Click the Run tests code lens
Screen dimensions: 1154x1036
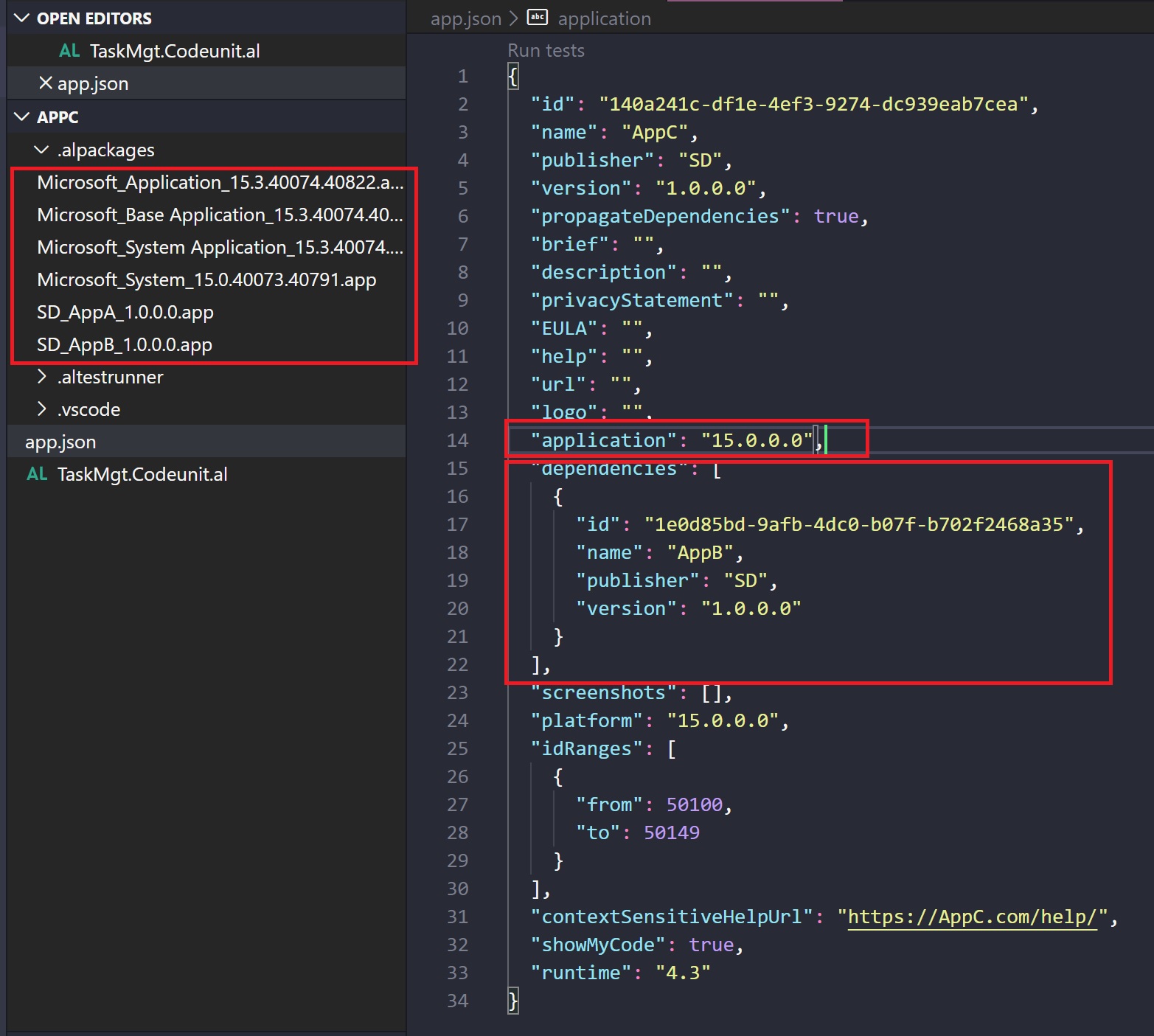coord(545,50)
